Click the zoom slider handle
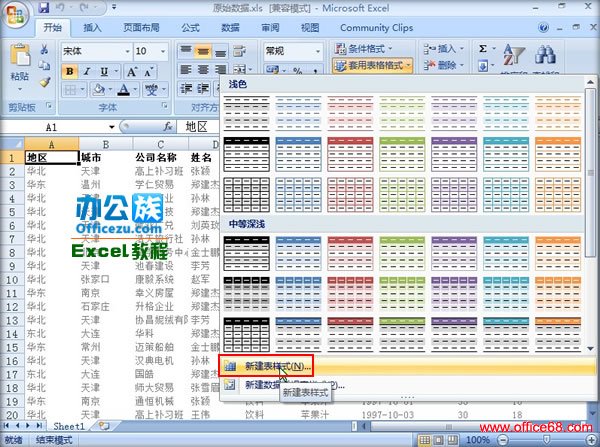This screenshot has width=600, height=447. pyautogui.click(x=547, y=440)
